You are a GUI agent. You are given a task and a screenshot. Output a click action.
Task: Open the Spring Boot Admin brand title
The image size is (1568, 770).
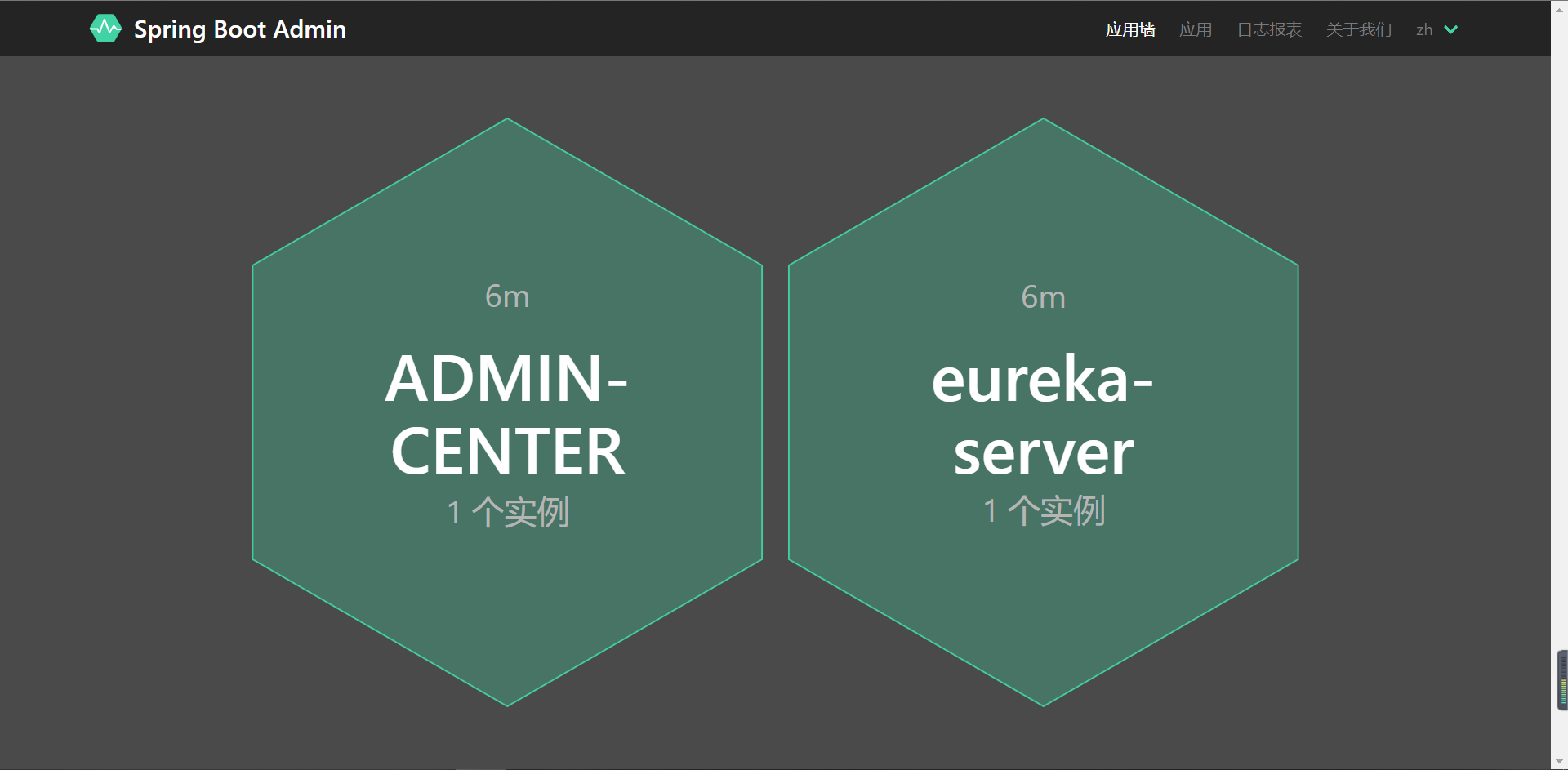240,29
